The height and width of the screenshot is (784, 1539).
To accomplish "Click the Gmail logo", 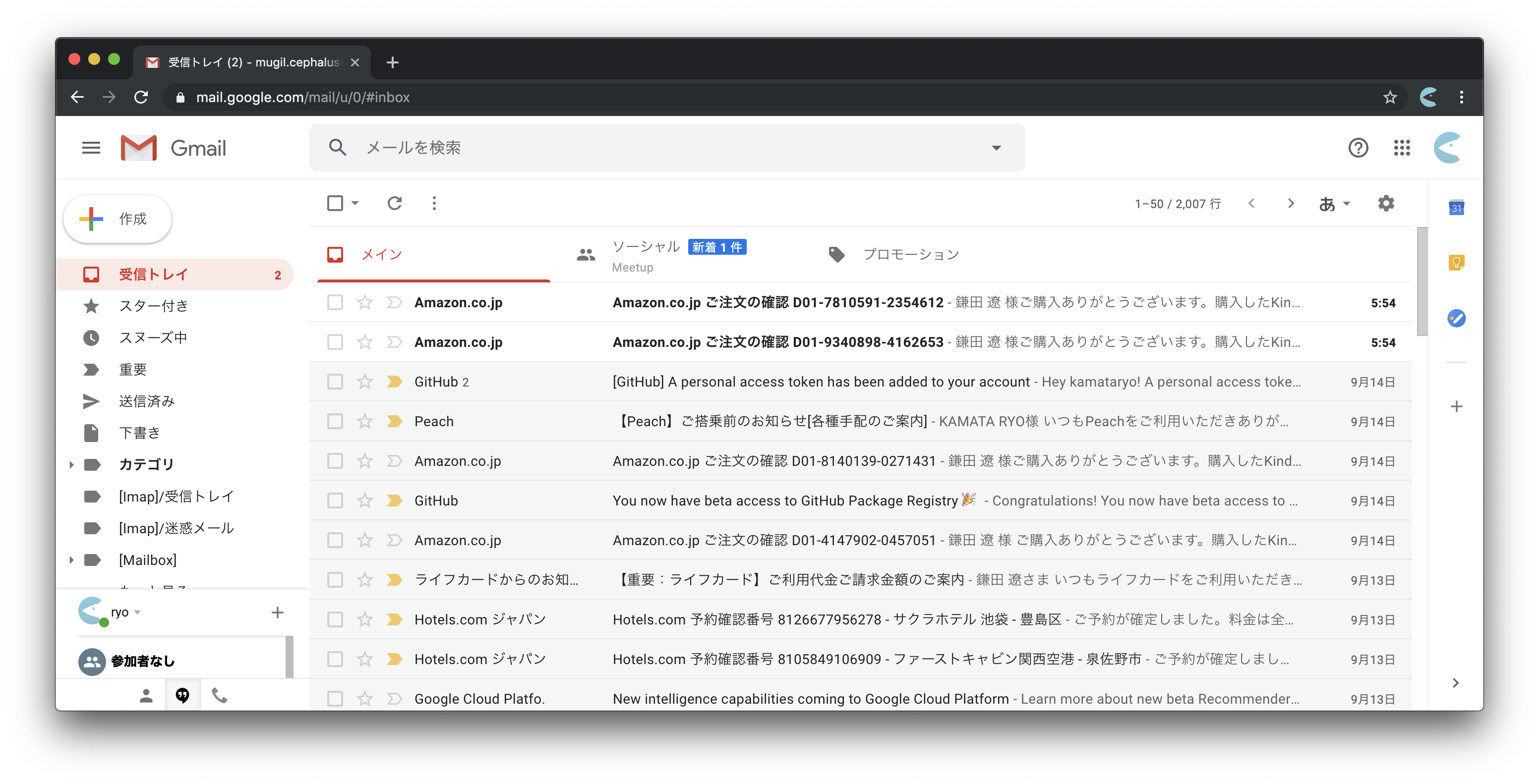I will 173,148.
